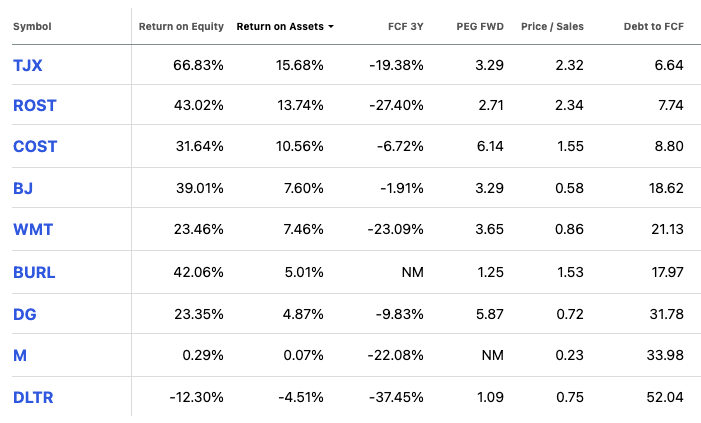Open the BJ ticker link

click(24, 188)
